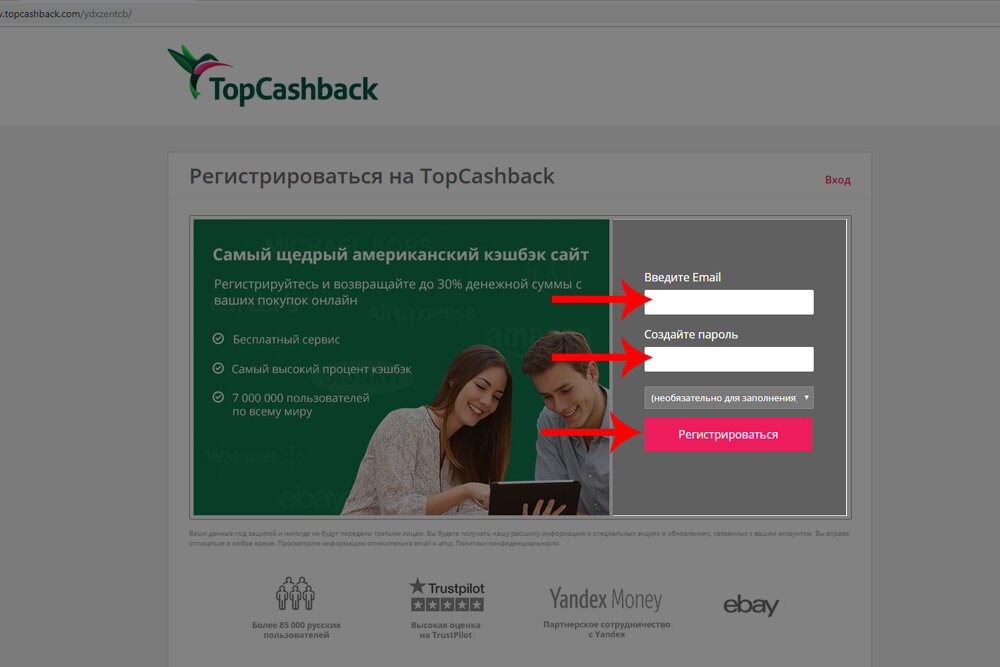
Task: Click checkmark icon beside Самый высокий процент кэшбэк
Action: point(218,368)
